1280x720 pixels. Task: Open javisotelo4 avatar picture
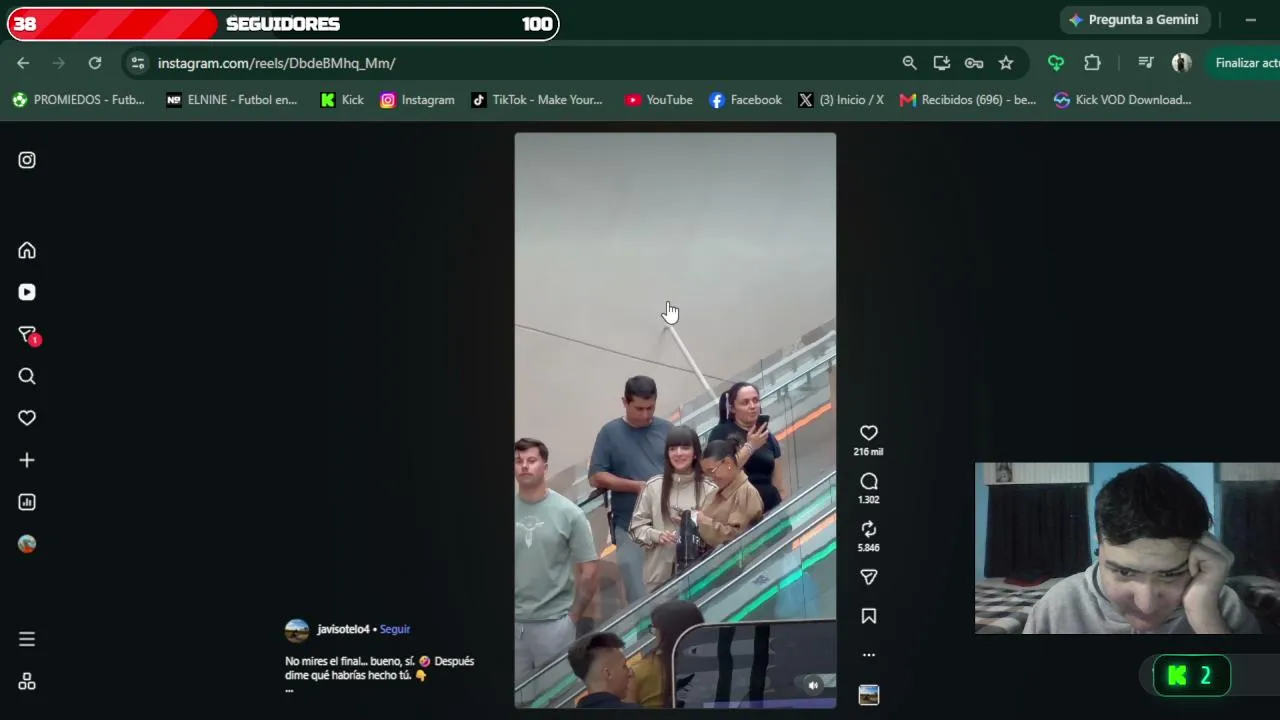pyautogui.click(x=297, y=630)
